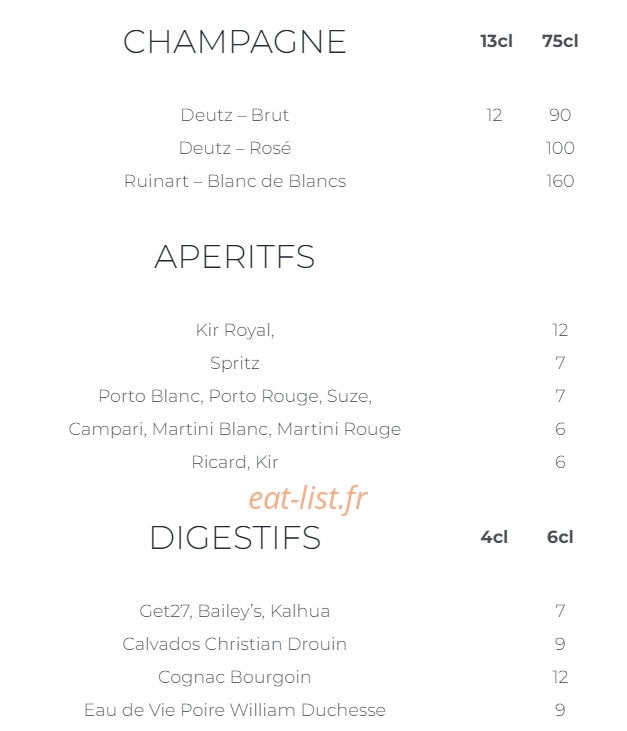The width and height of the screenshot is (627, 731).
Task: Click the CHAMPAGNE section heading
Action: pos(234,41)
